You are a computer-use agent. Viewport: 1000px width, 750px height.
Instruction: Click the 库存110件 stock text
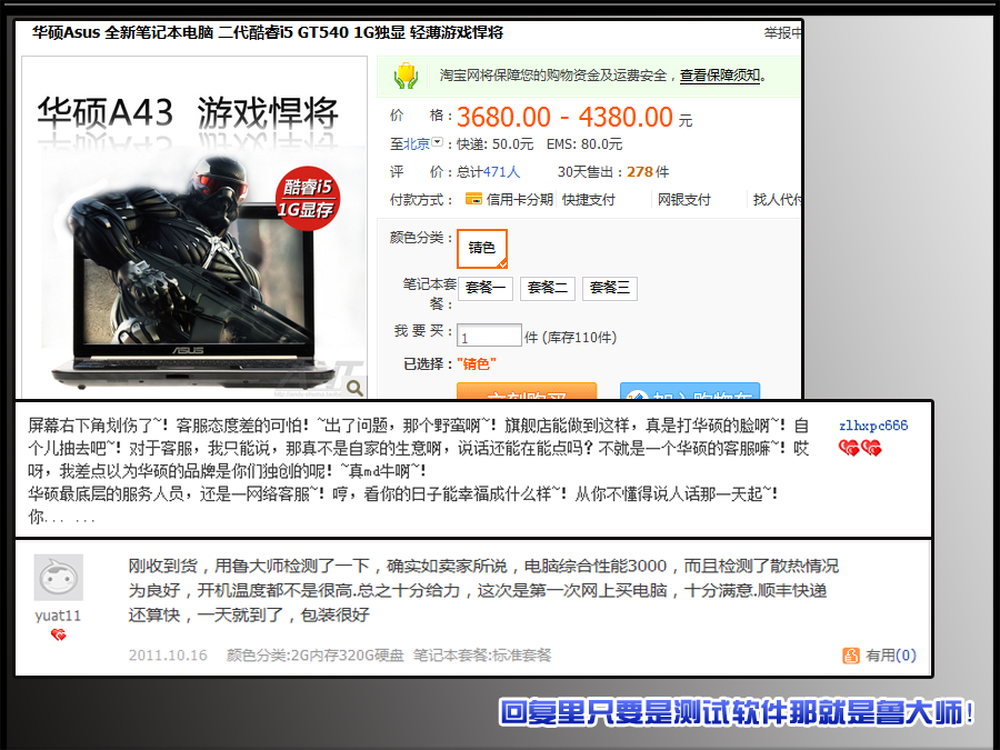(x=579, y=337)
